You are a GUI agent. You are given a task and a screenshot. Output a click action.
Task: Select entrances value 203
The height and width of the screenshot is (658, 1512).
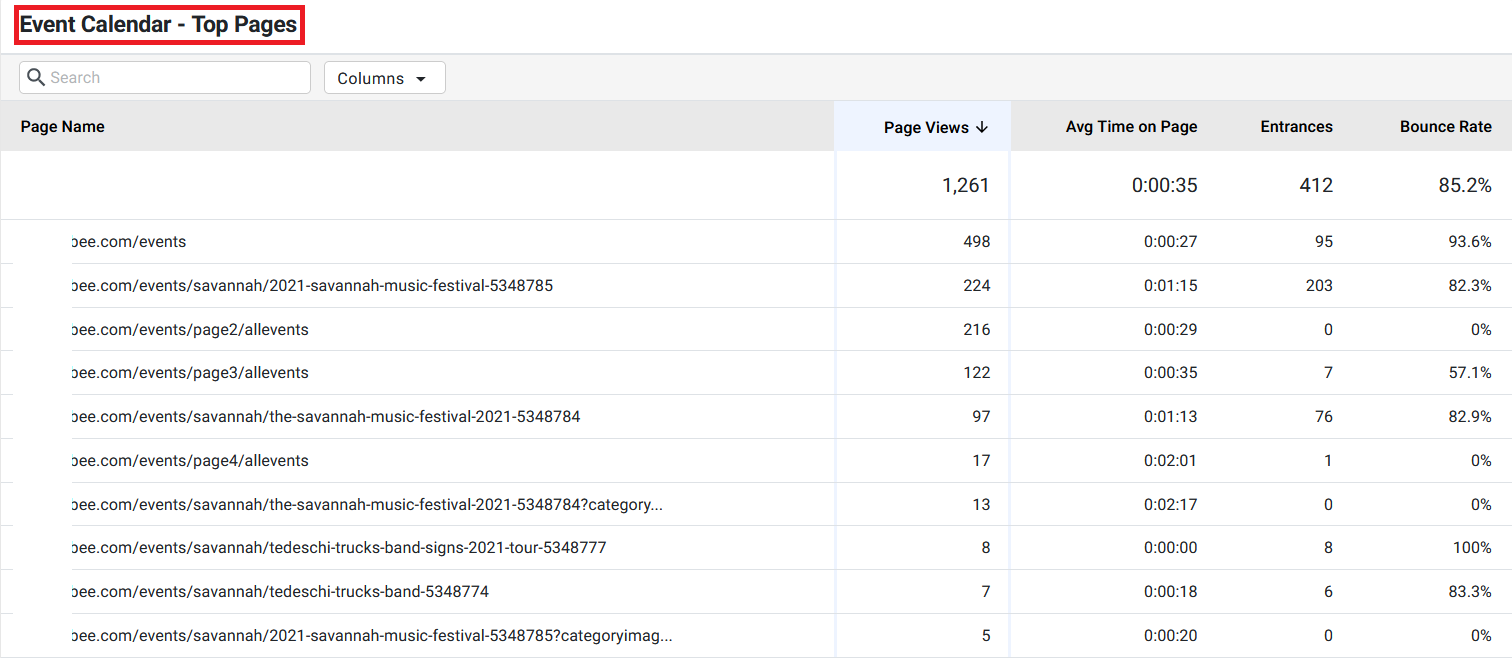(x=1320, y=286)
